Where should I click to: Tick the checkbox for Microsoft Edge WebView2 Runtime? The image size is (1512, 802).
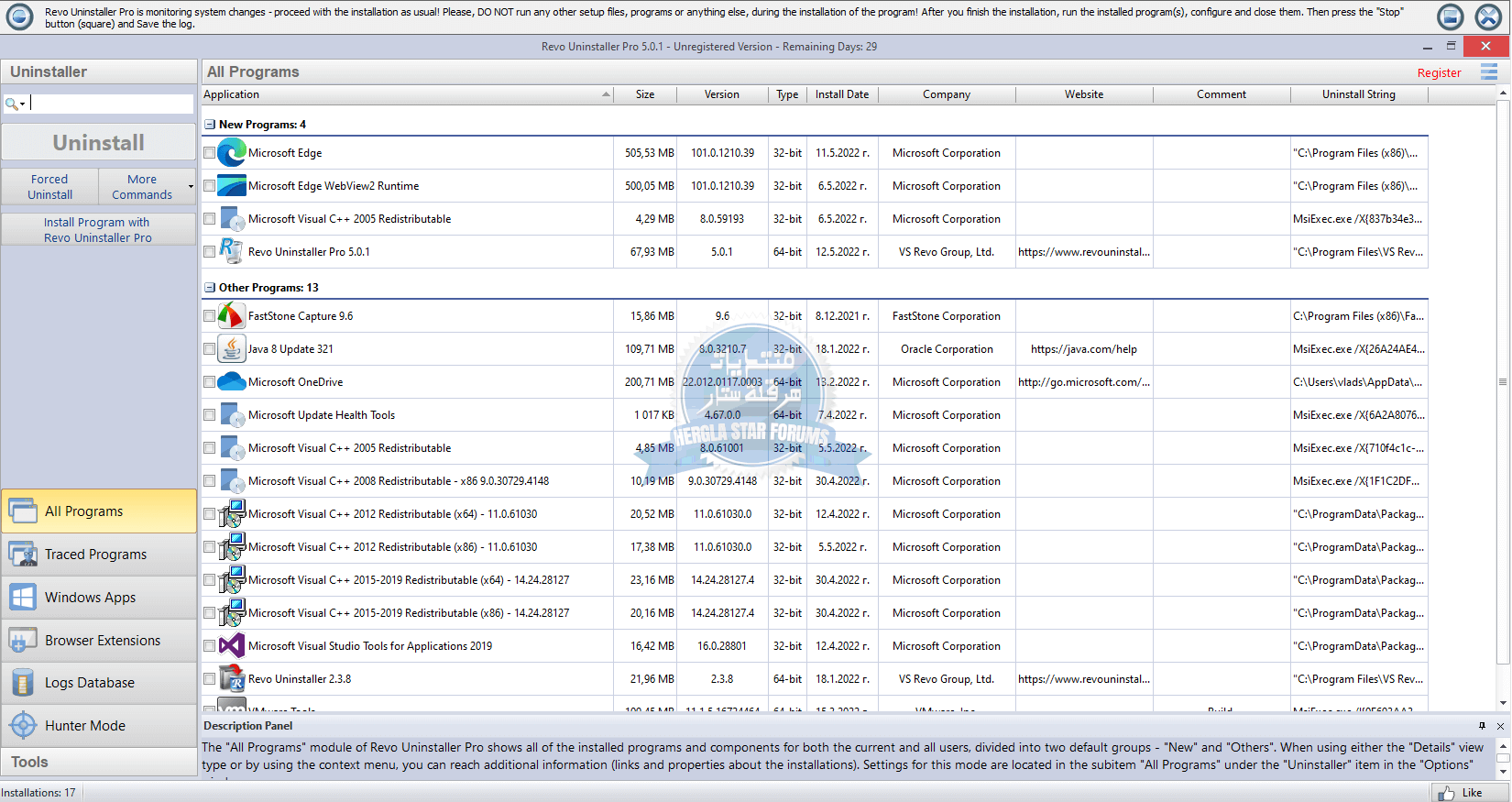coord(210,186)
